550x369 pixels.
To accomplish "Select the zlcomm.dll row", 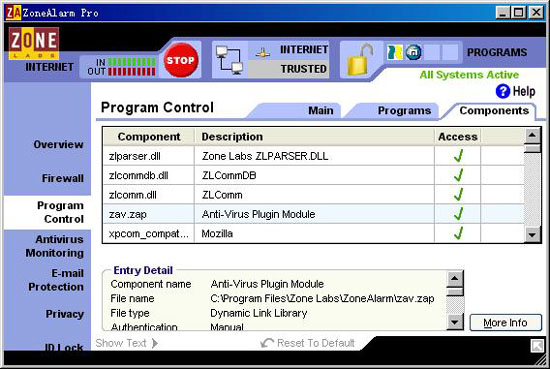I will point(314,195).
